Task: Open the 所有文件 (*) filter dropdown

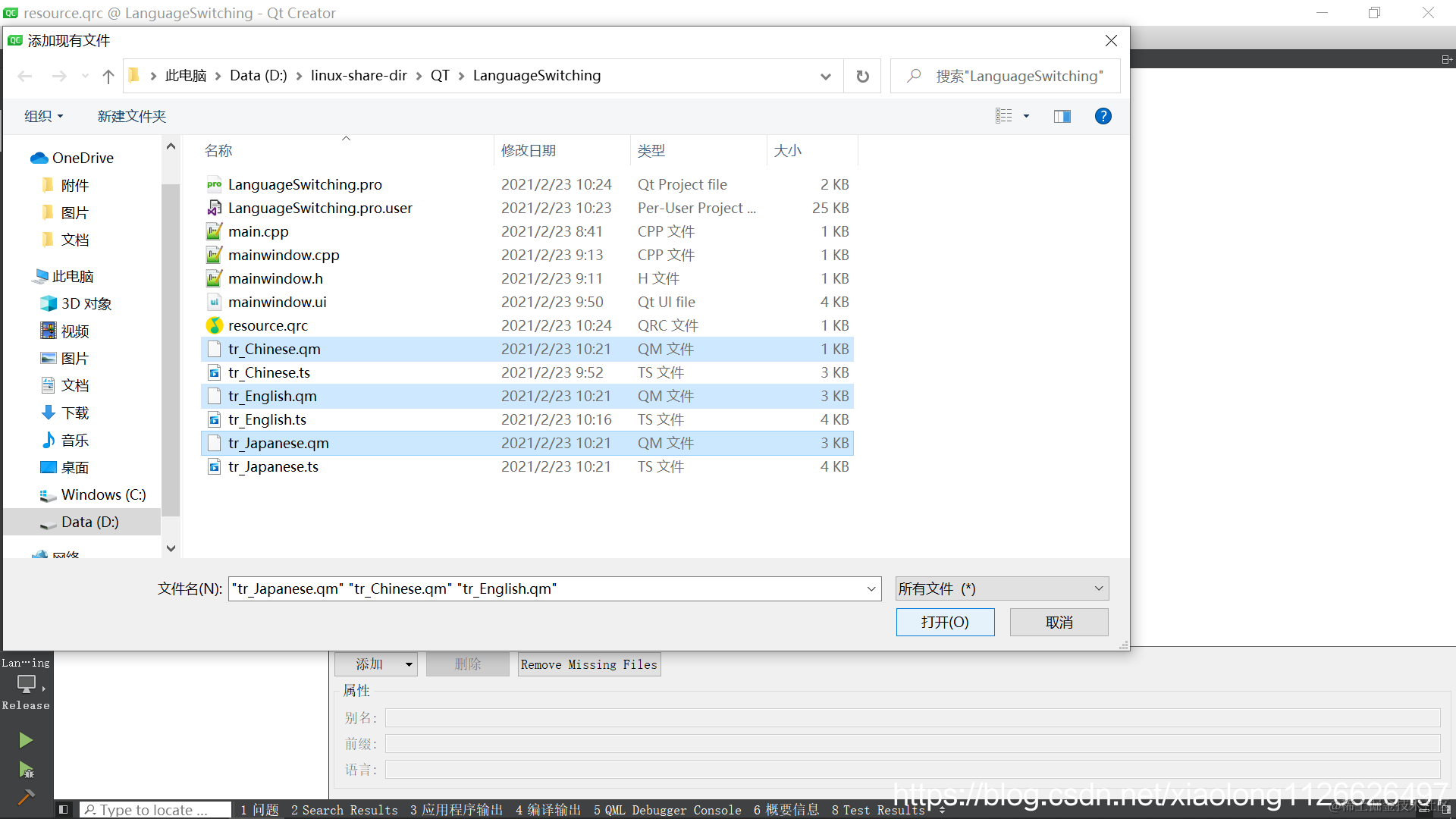Action: point(1002,588)
